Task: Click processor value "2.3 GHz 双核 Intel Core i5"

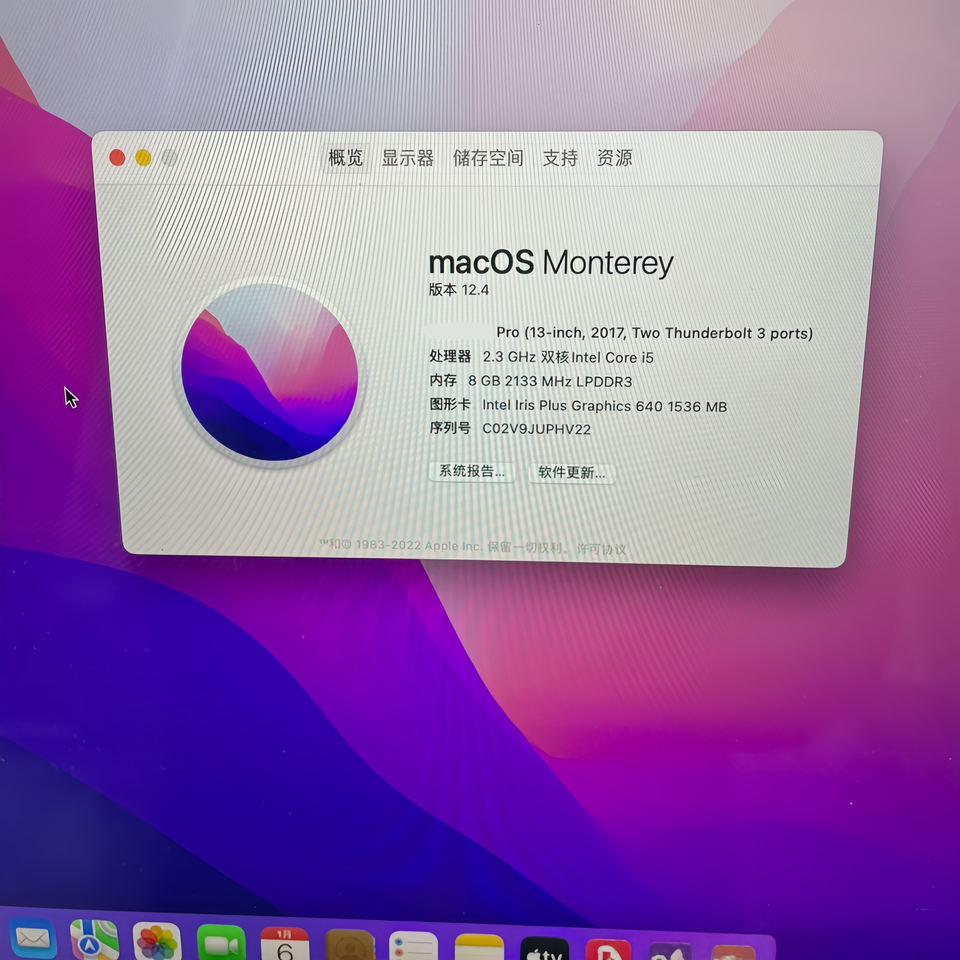Action: (568, 357)
